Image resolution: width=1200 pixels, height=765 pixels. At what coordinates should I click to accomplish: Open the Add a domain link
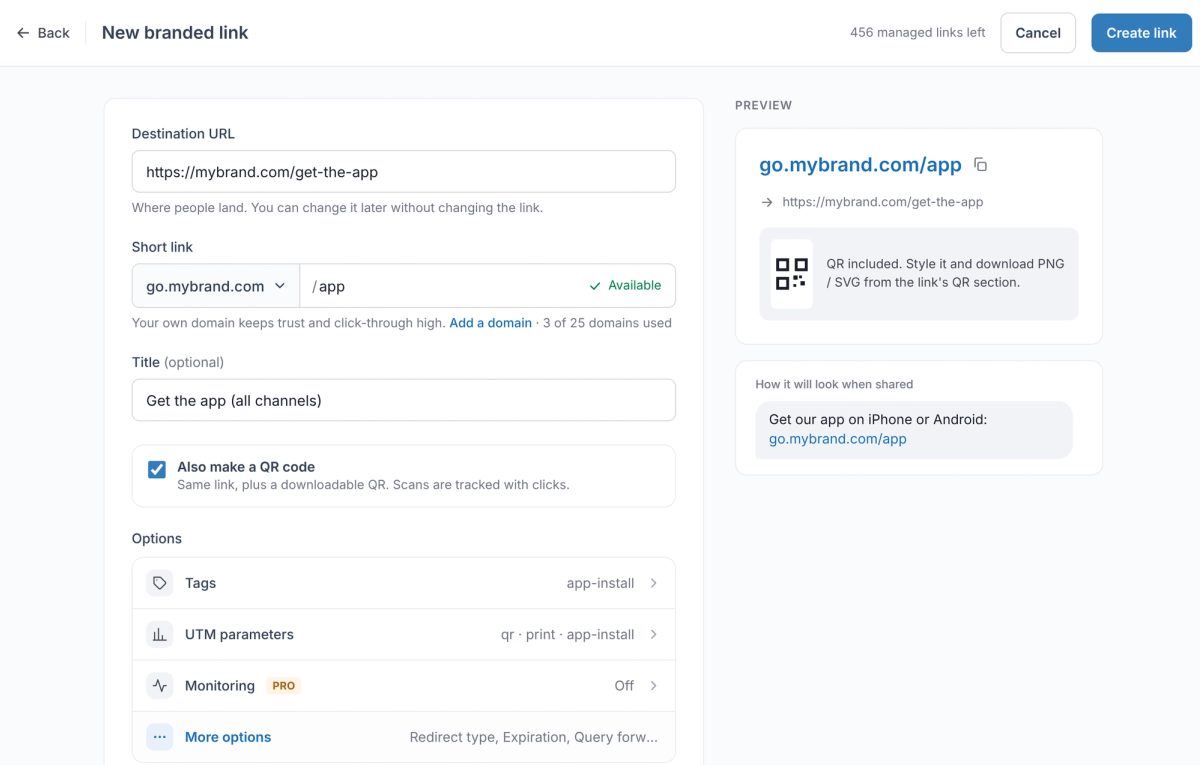click(490, 323)
